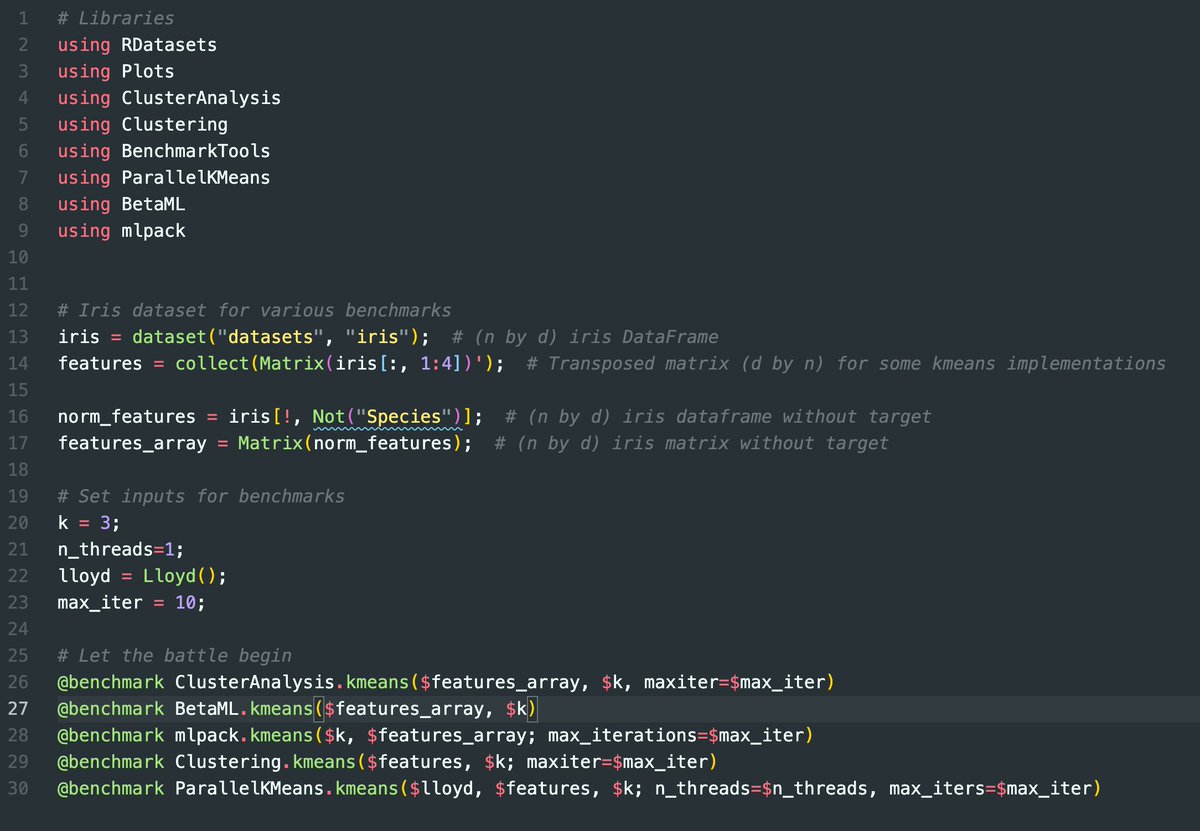1200x831 pixels.
Task: Click 'n_threads=$n_threads' keyword on line 30
Action: [760, 789]
